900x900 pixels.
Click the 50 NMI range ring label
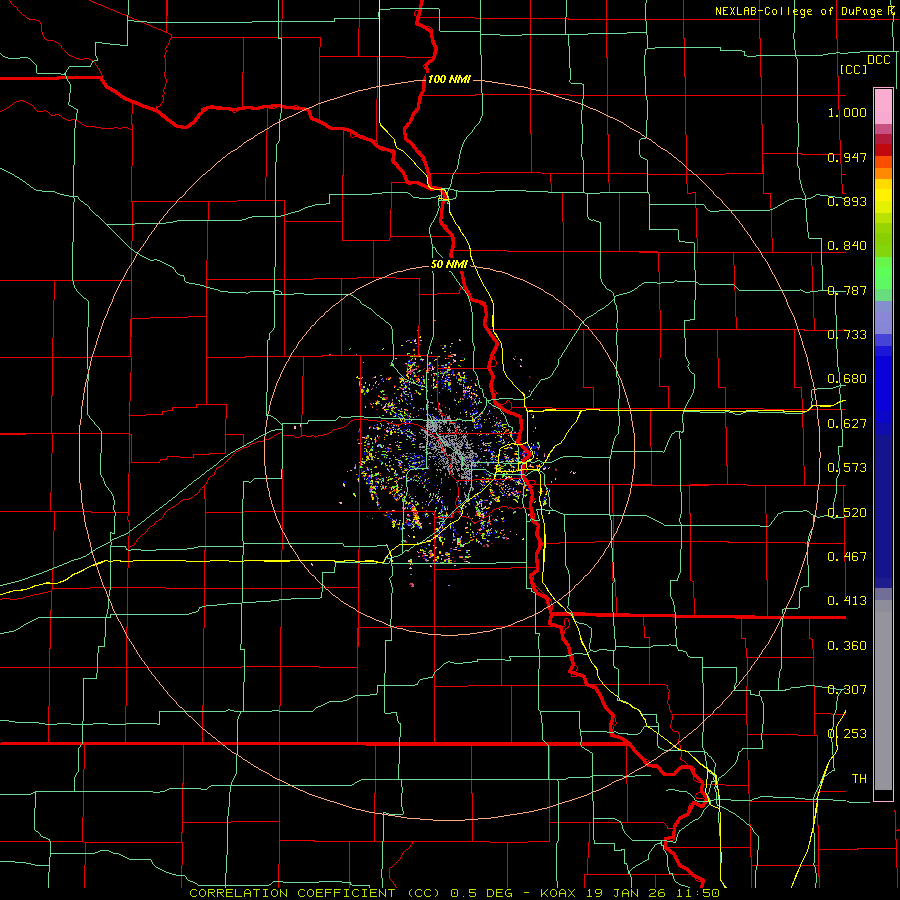point(449,265)
